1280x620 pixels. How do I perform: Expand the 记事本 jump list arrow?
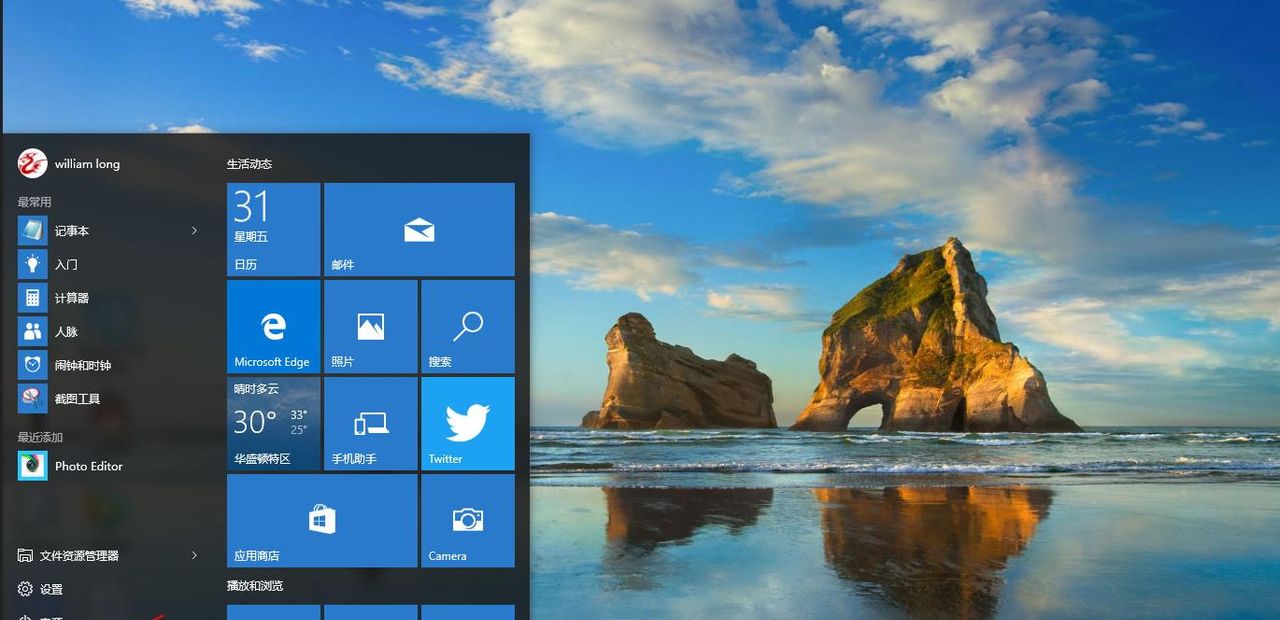[197, 230]
